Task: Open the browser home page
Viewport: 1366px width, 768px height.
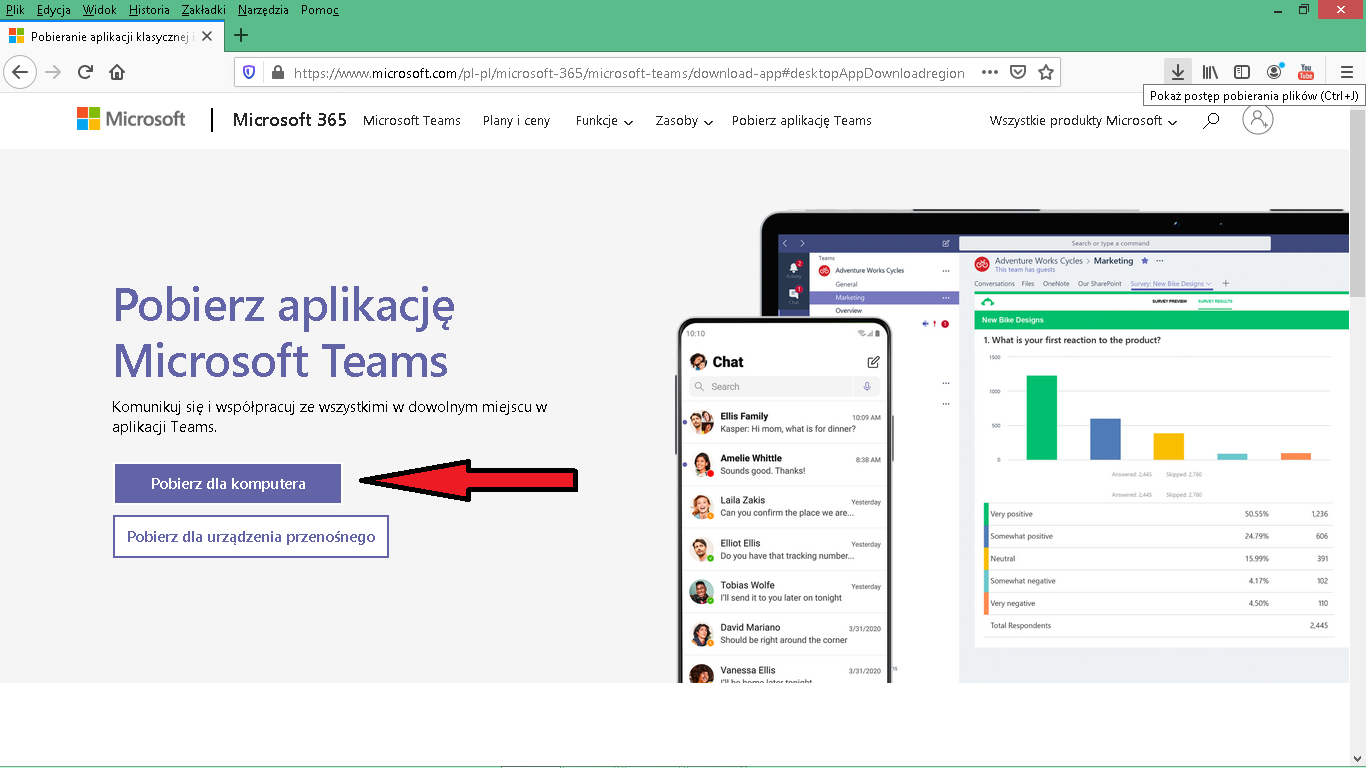Action: point(117,72)
